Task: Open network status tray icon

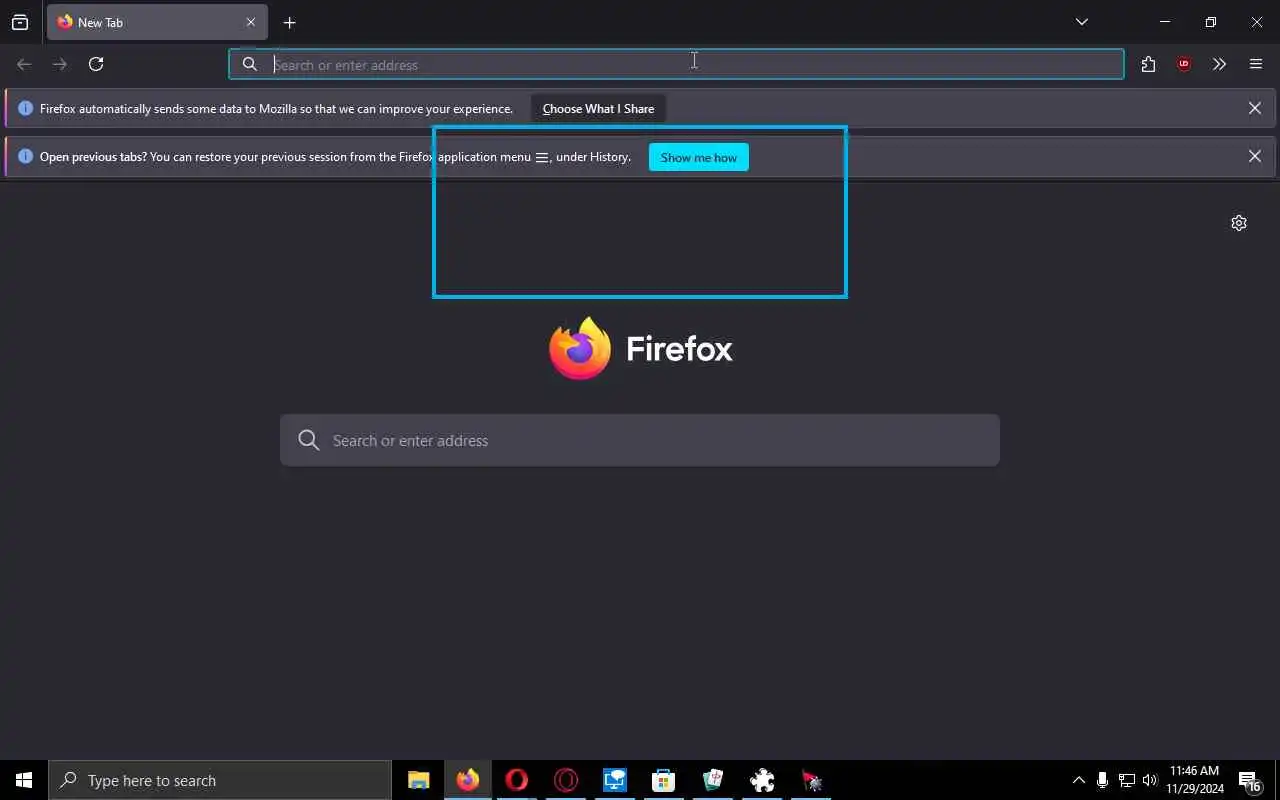Action: [x=1127, y=780]
